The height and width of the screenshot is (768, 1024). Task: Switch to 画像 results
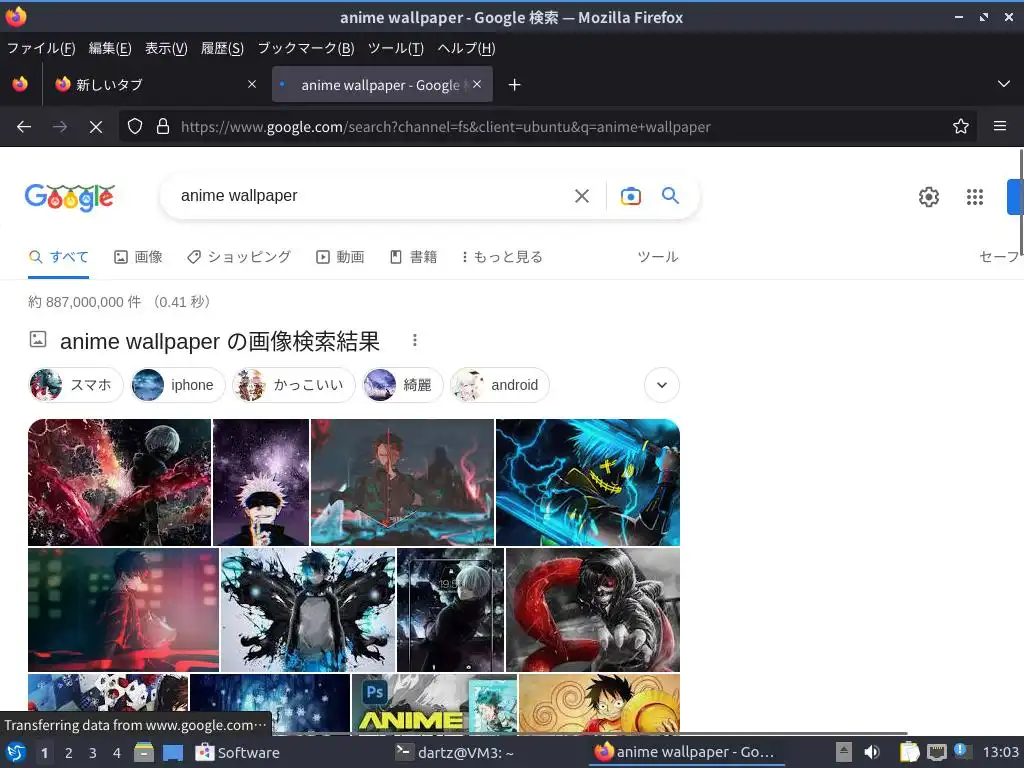(138, 257)
